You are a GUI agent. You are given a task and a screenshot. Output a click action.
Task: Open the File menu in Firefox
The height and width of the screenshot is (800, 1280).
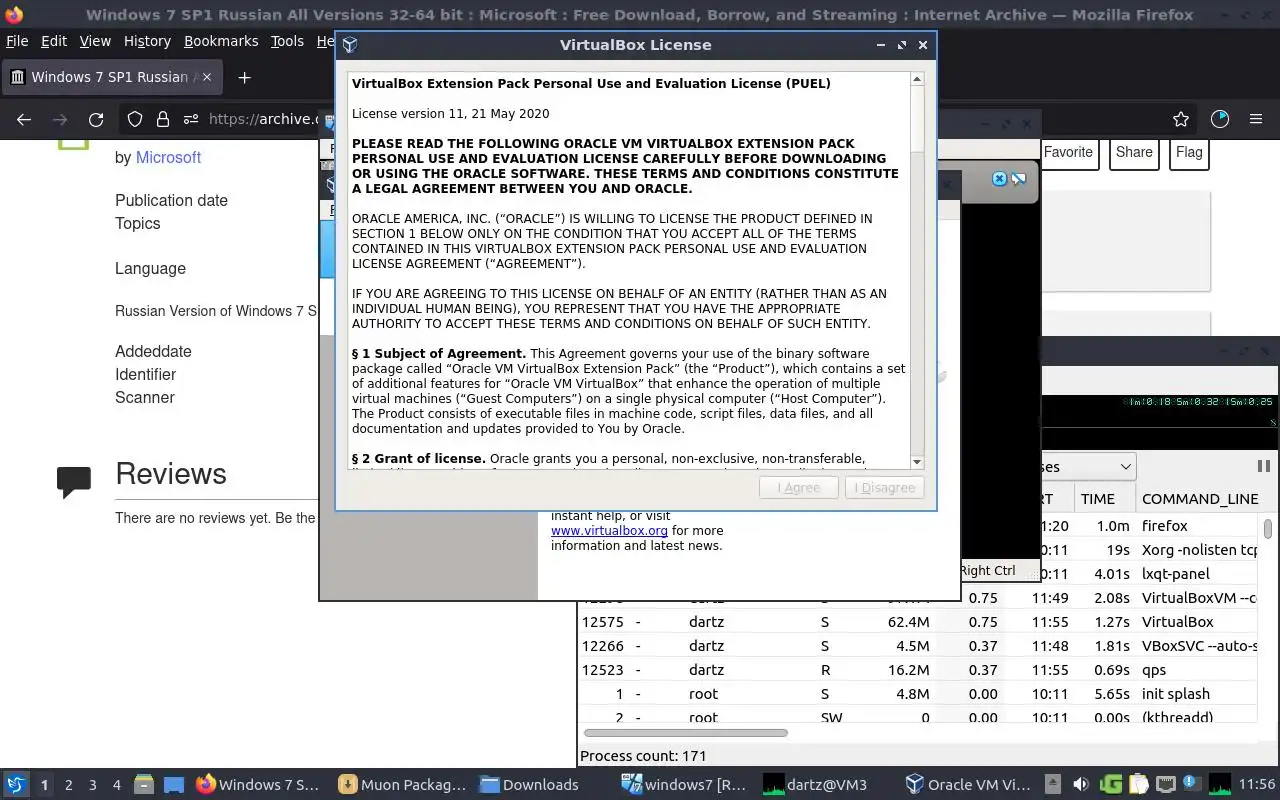click(x=17, y=41)
